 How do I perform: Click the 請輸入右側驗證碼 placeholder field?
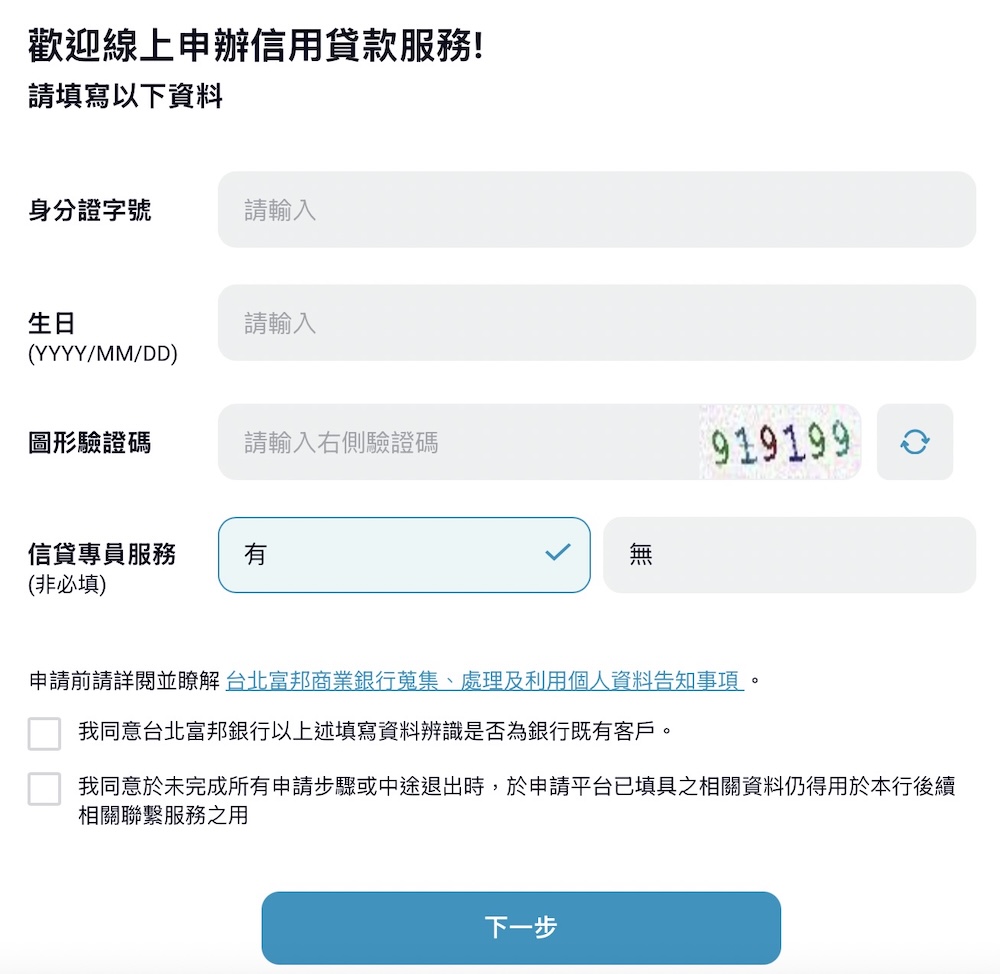[450, 441]
